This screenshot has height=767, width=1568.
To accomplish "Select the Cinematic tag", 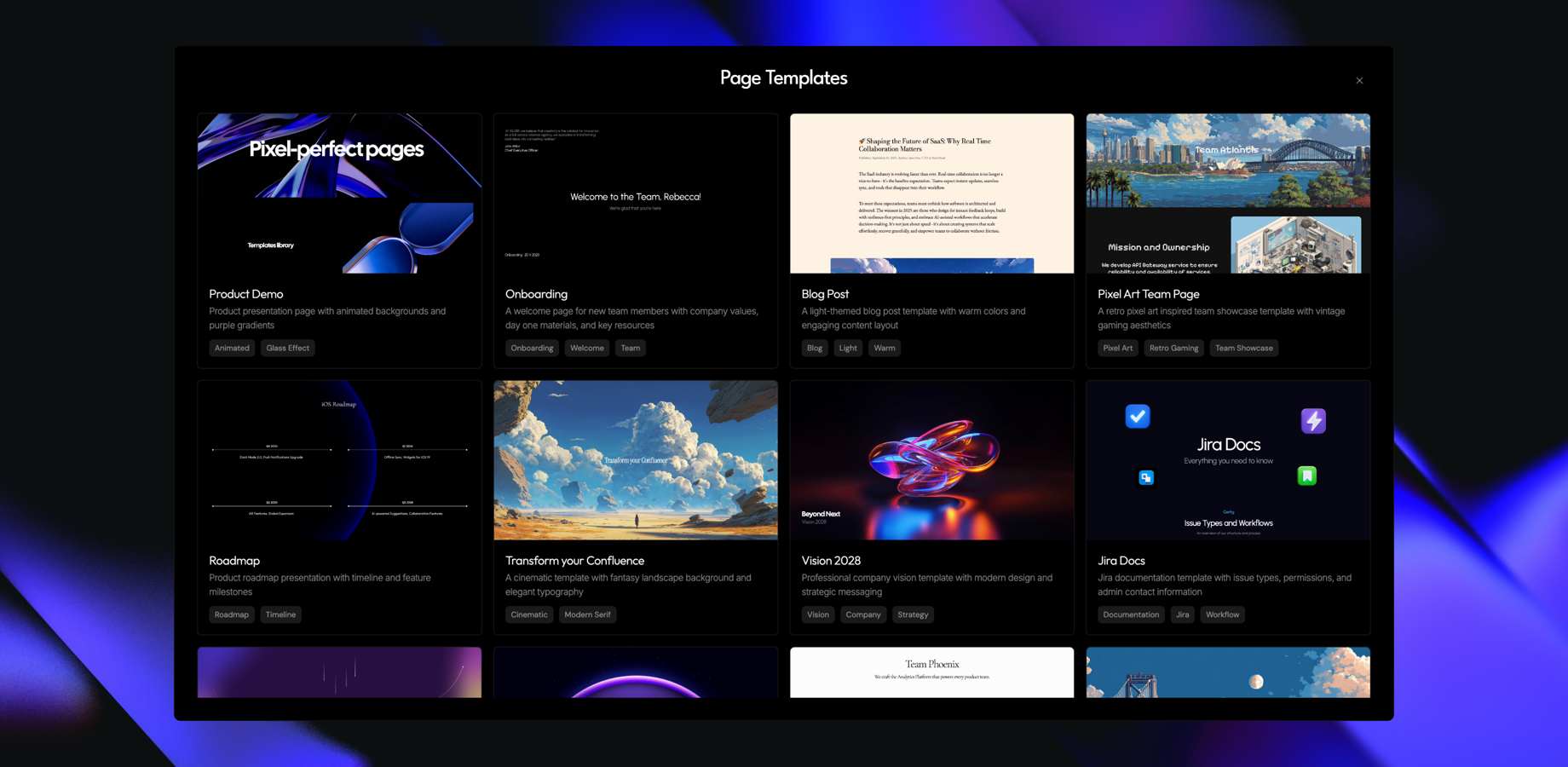I will [528, 614].
